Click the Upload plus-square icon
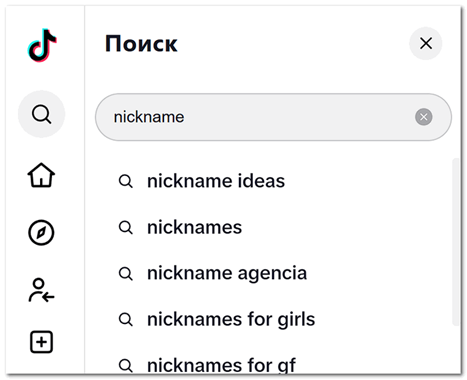 (41, 342)
